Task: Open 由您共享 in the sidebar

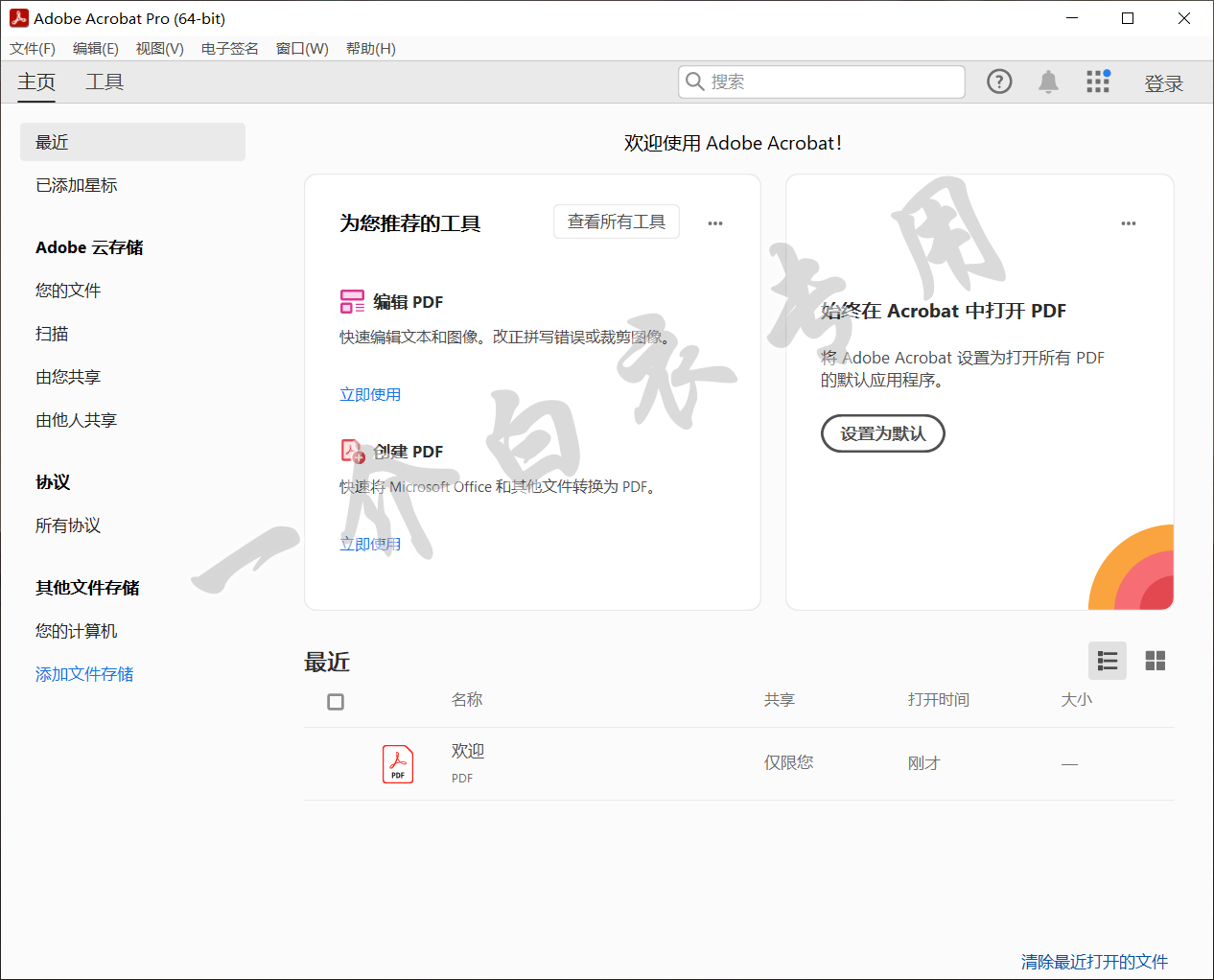Action: [68, 377]
